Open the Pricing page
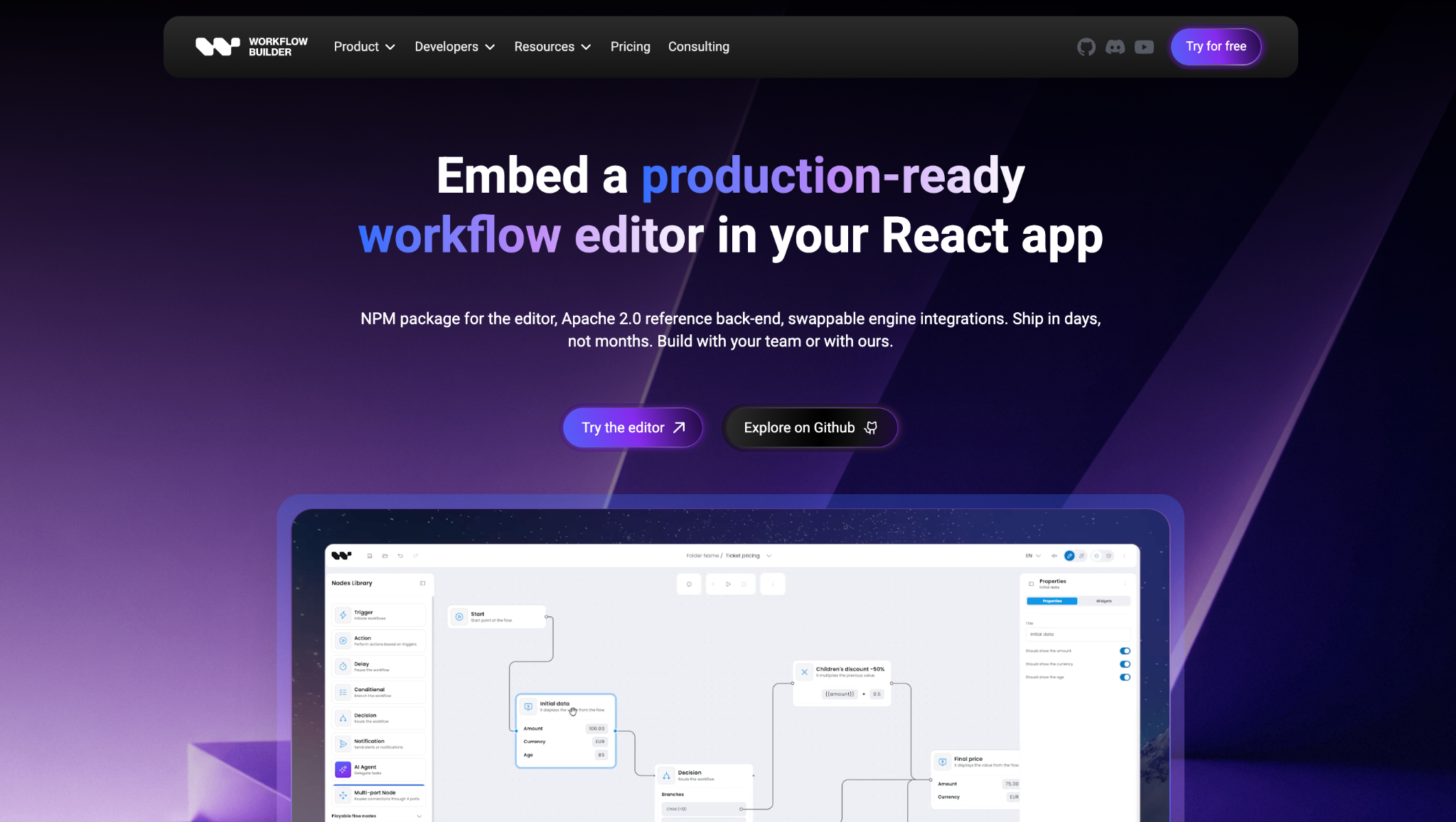1456x822 pixels. pyautogui.click(x=630, y=47)
